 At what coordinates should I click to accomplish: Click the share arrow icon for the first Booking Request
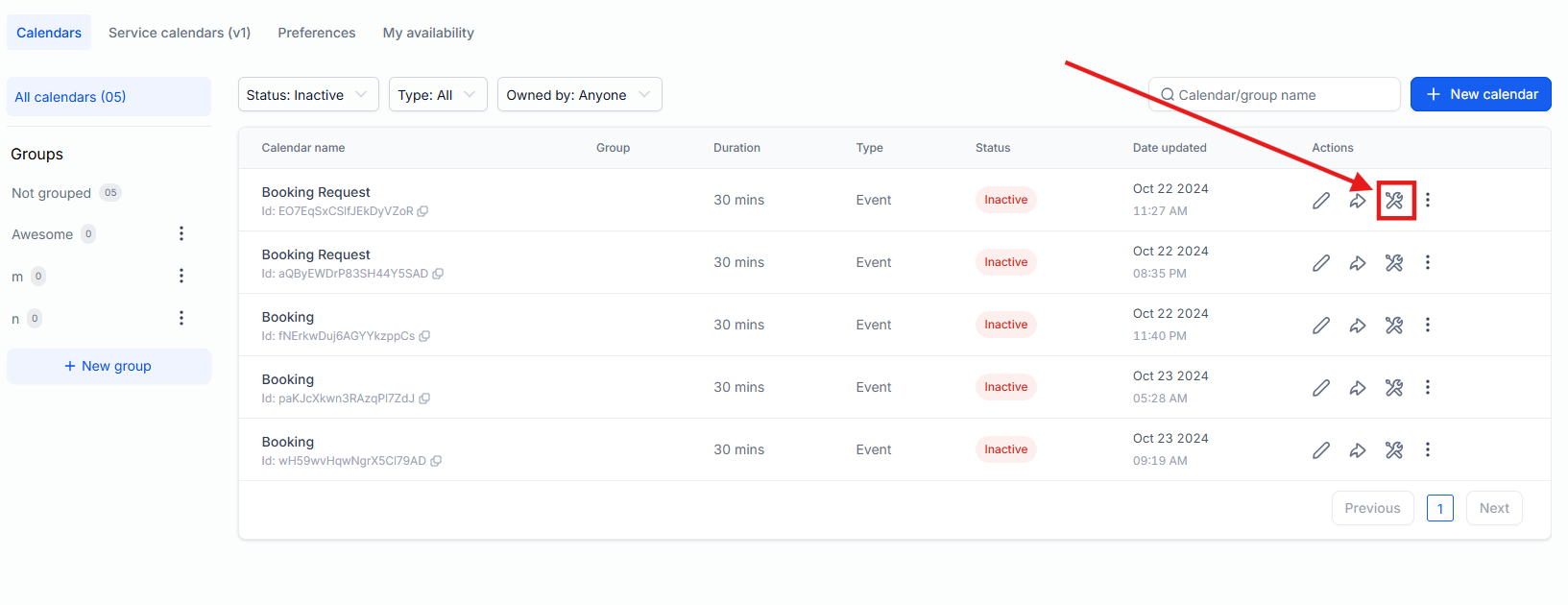pyautogui.click(x=1358, y=201)
